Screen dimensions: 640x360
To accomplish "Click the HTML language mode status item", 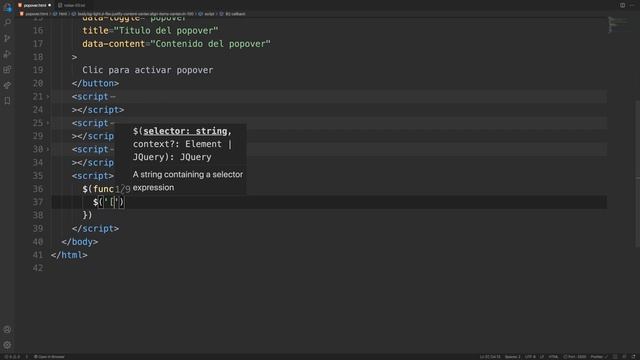I will (x=553, y=357).
